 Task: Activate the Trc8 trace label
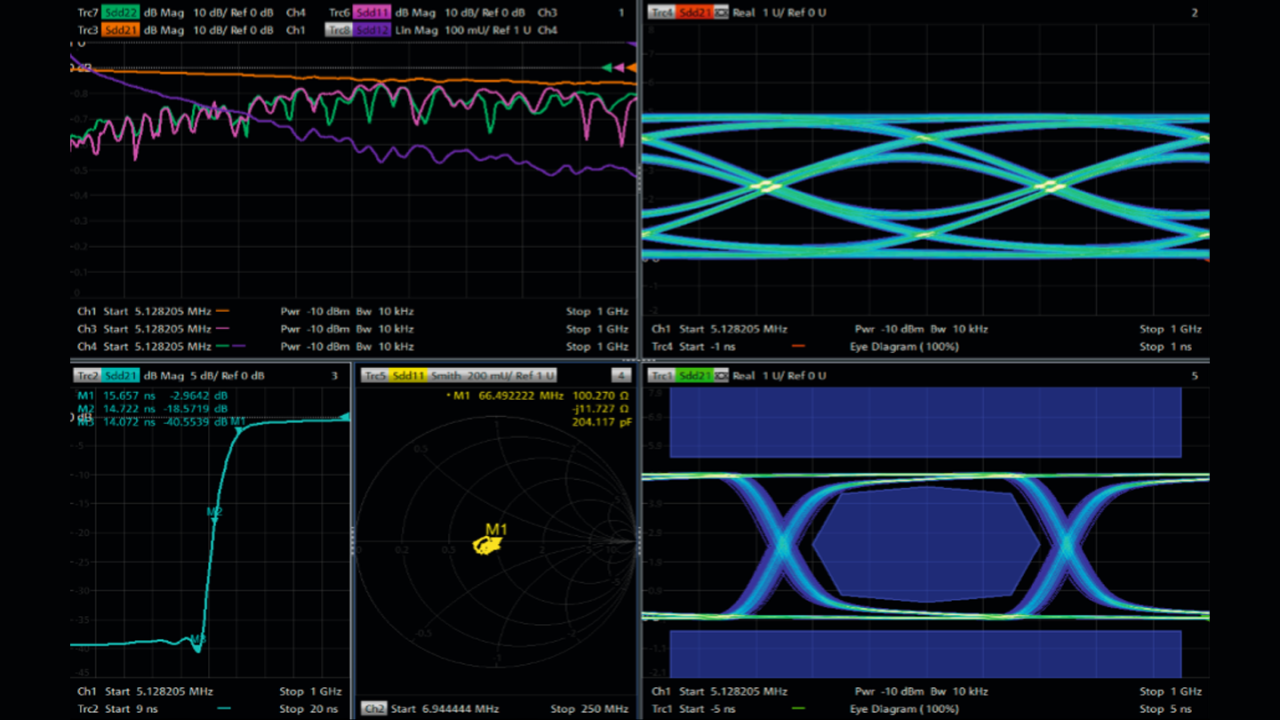click(339, 30)
